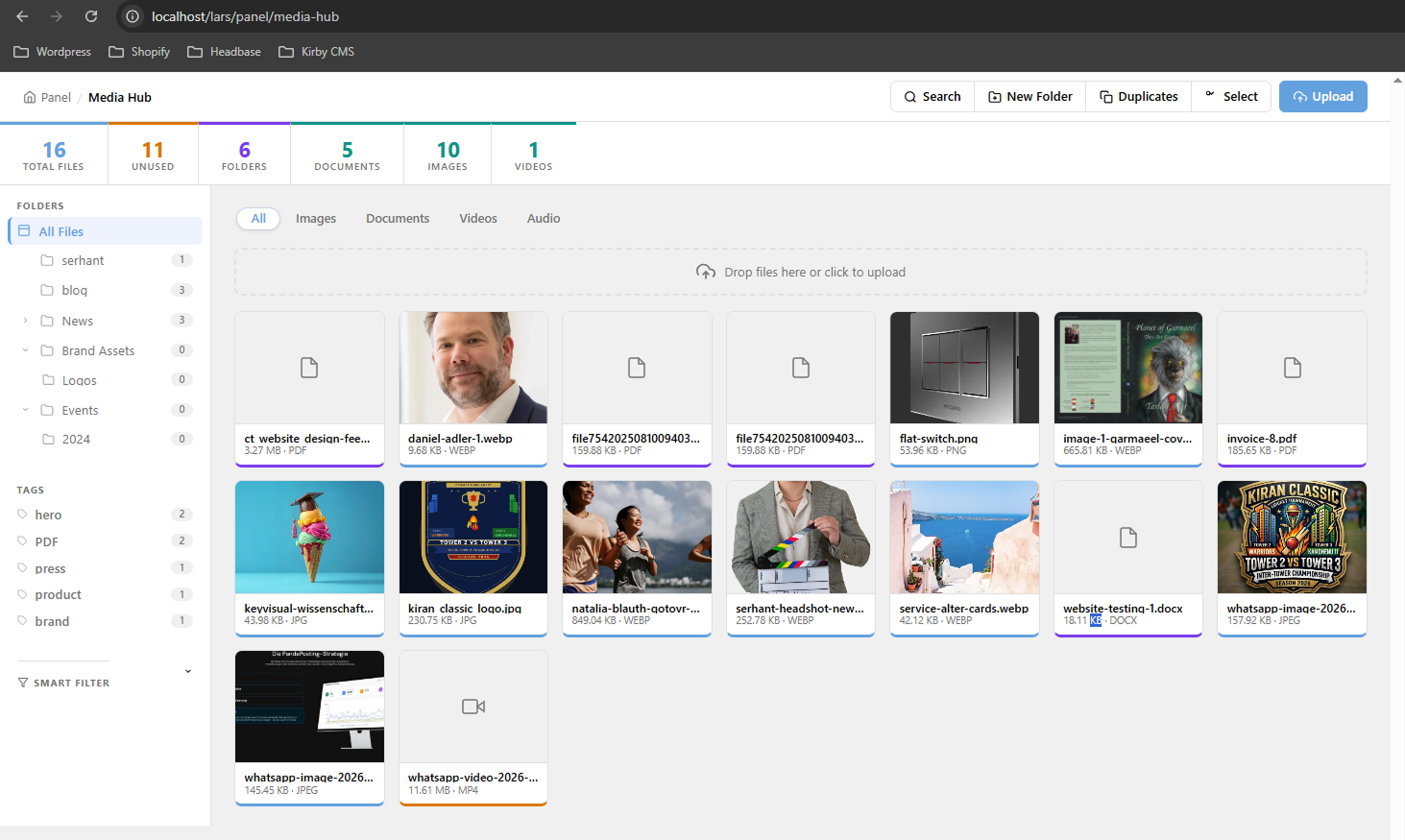The image size is (1405, 840).
Task: Filter files by Audio
Action: point(544,219)
